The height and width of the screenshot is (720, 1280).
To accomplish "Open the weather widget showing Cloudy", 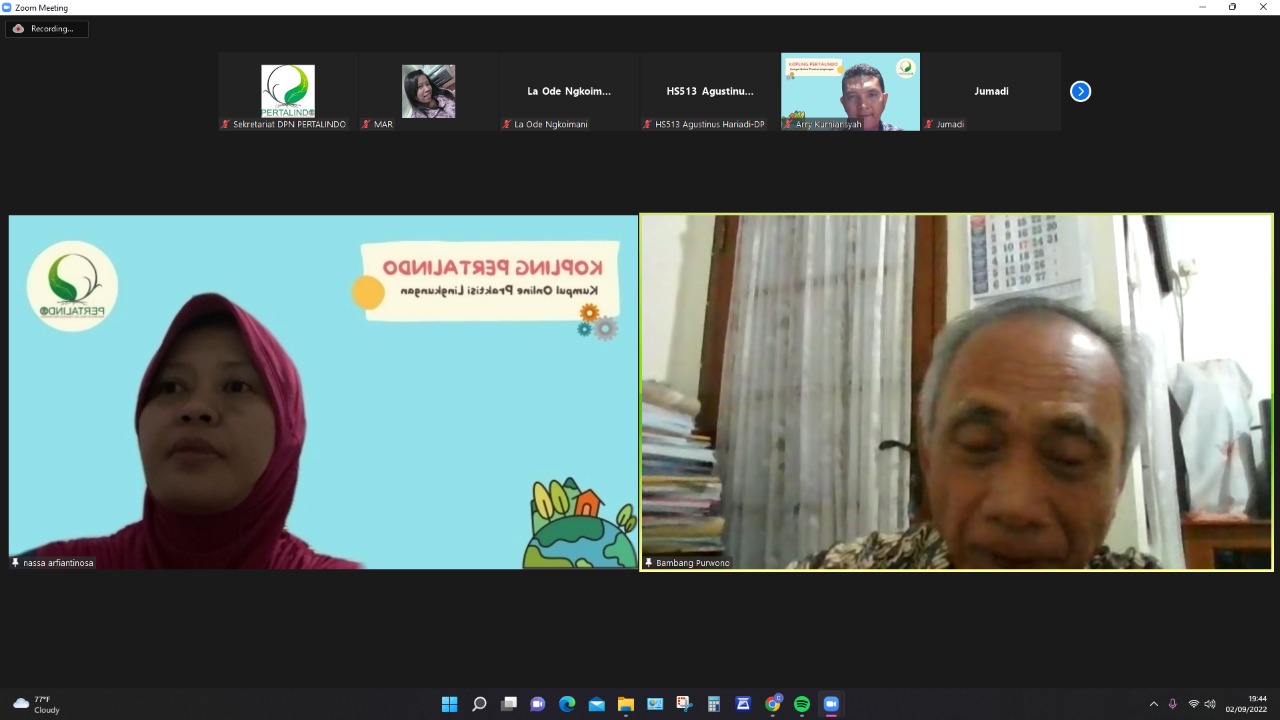I will pos(36,704).
